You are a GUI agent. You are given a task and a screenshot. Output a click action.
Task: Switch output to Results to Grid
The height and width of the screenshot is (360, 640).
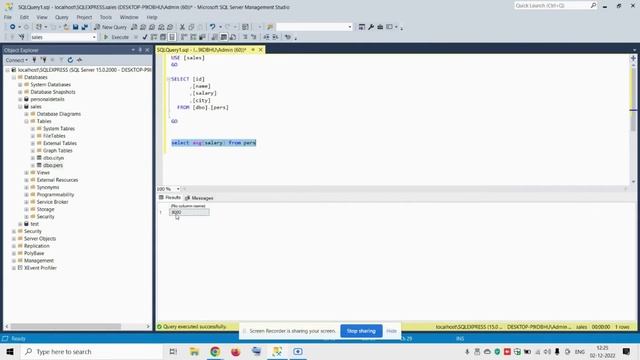(x=224, y=37)
